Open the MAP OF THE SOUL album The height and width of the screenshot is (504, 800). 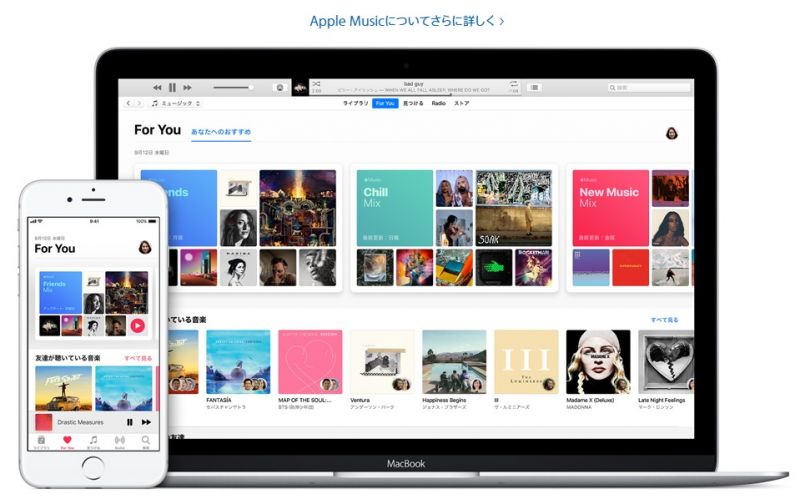point(310,362)
